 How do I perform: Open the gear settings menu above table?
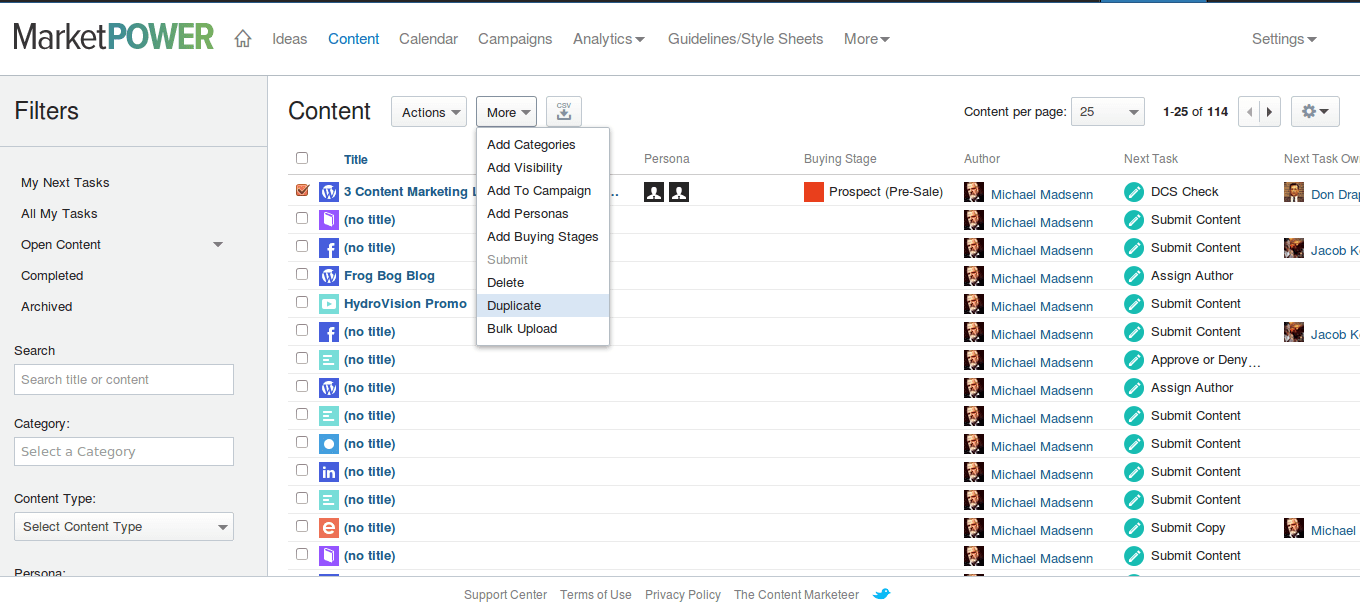tap(1315, 112)
